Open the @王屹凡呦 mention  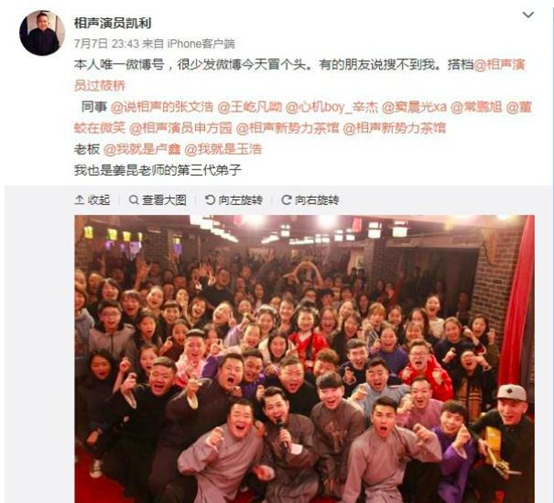[249, 107]
